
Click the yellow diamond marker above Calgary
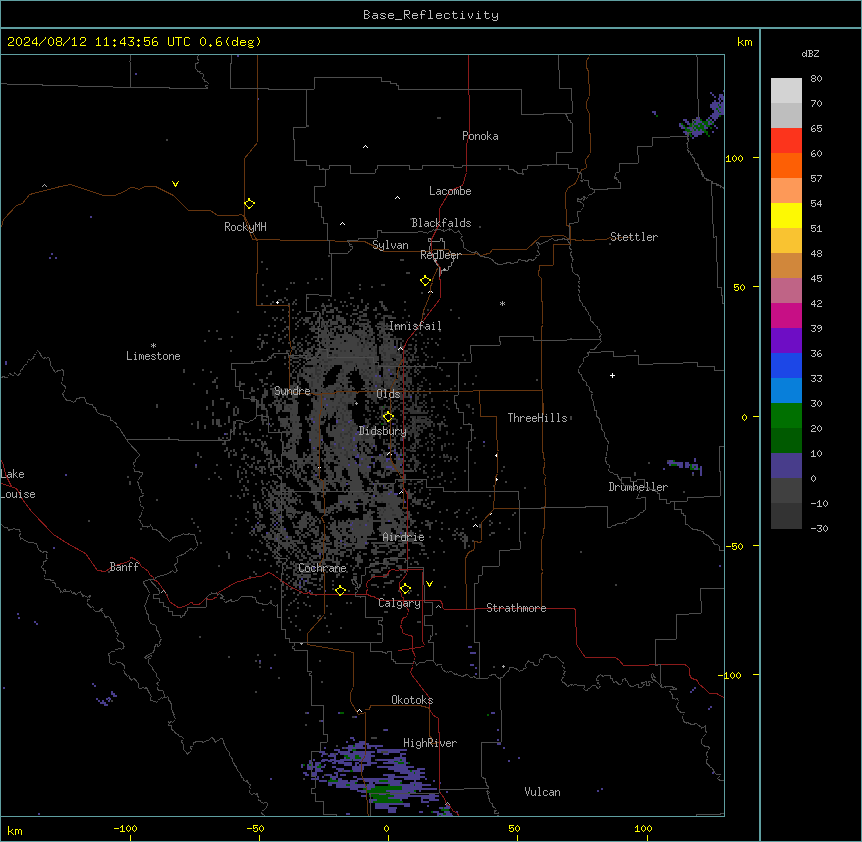coord(405,589)
